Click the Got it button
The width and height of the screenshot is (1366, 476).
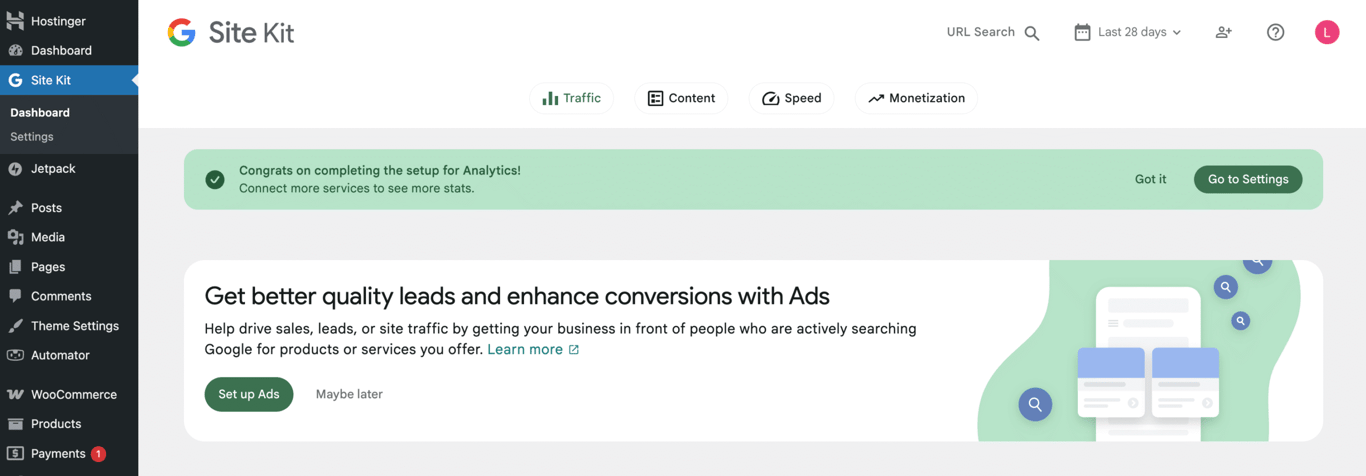click(x=1150, y=179)
